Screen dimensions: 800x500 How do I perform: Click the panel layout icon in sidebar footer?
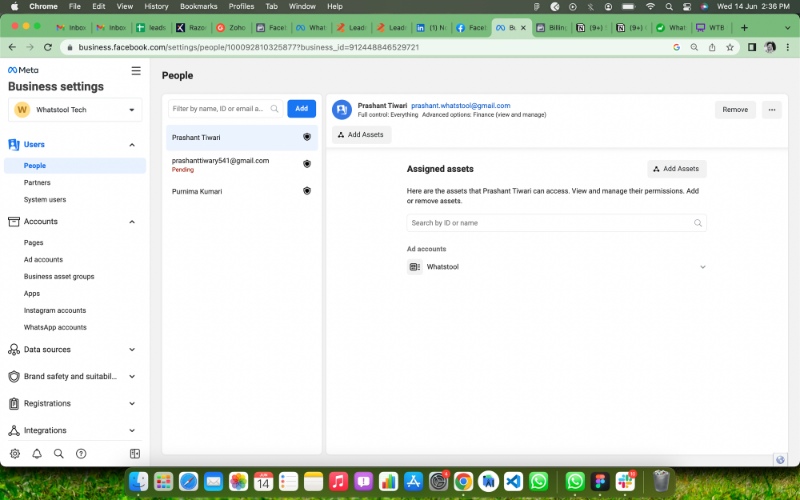[135, 453]
